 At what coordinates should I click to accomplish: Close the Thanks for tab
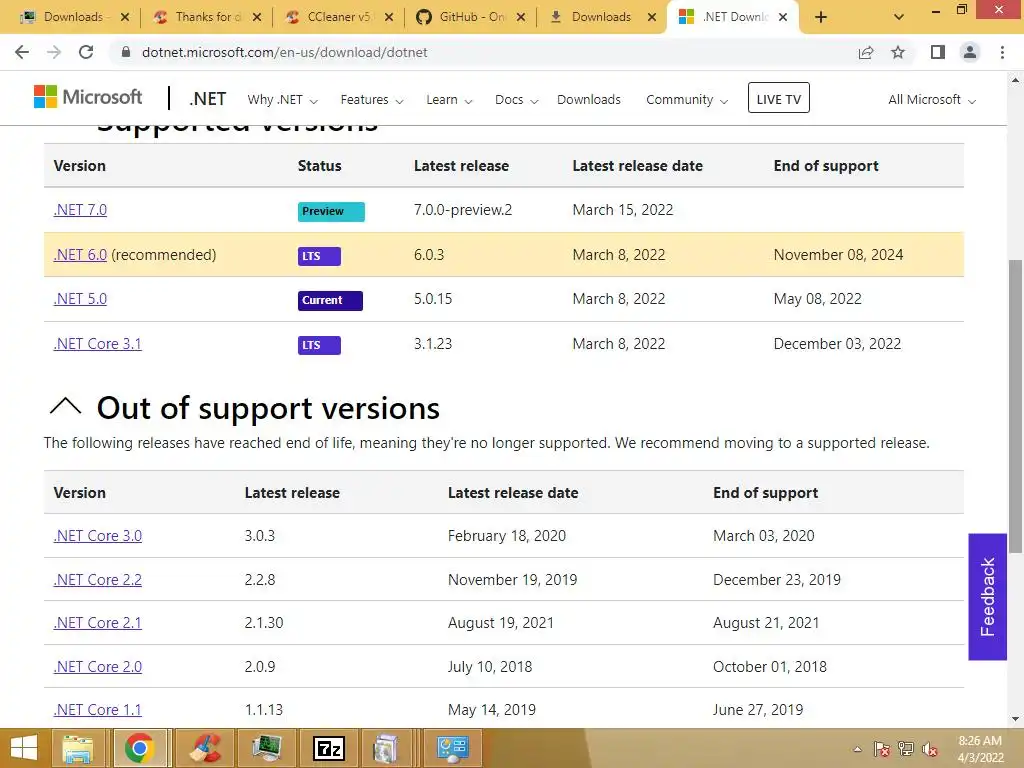tap(257, 17)
